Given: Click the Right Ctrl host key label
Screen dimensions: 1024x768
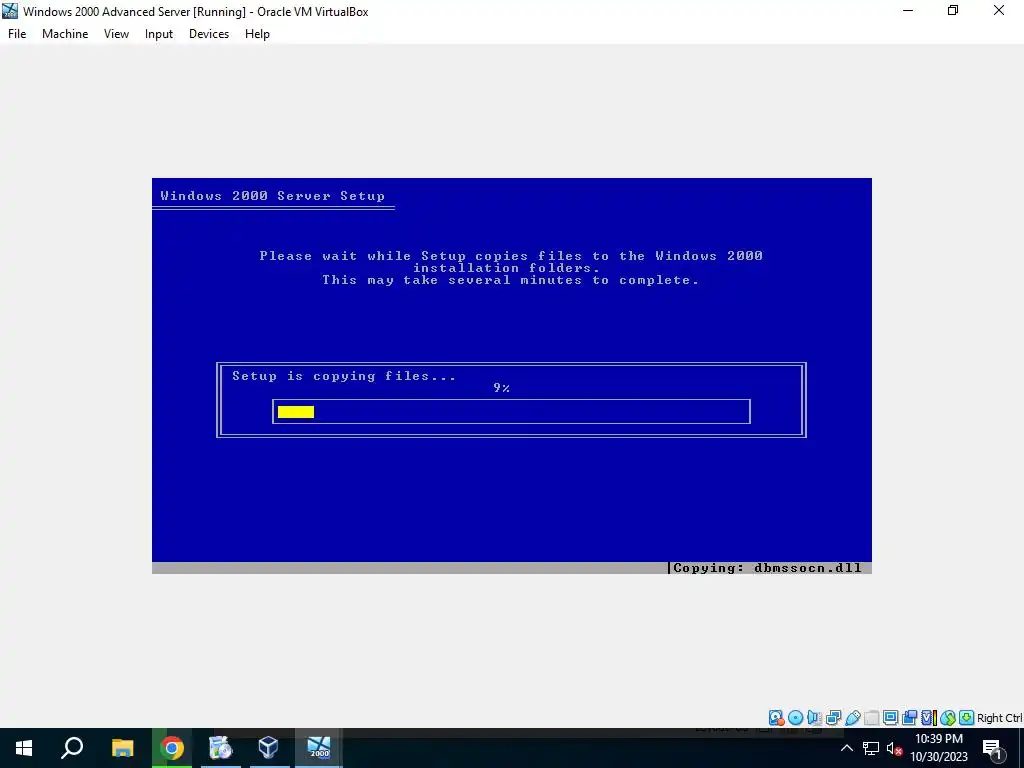Looking at the screenshot, I should (x=999, y=718).
